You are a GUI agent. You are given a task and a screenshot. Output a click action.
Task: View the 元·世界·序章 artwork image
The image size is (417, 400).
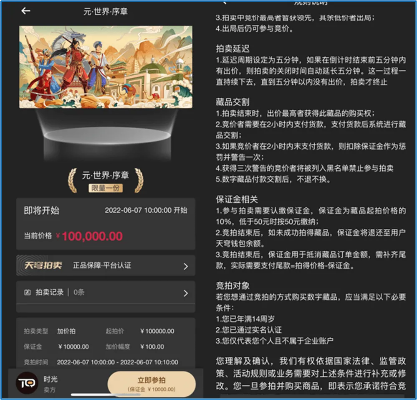click(105, 67)
